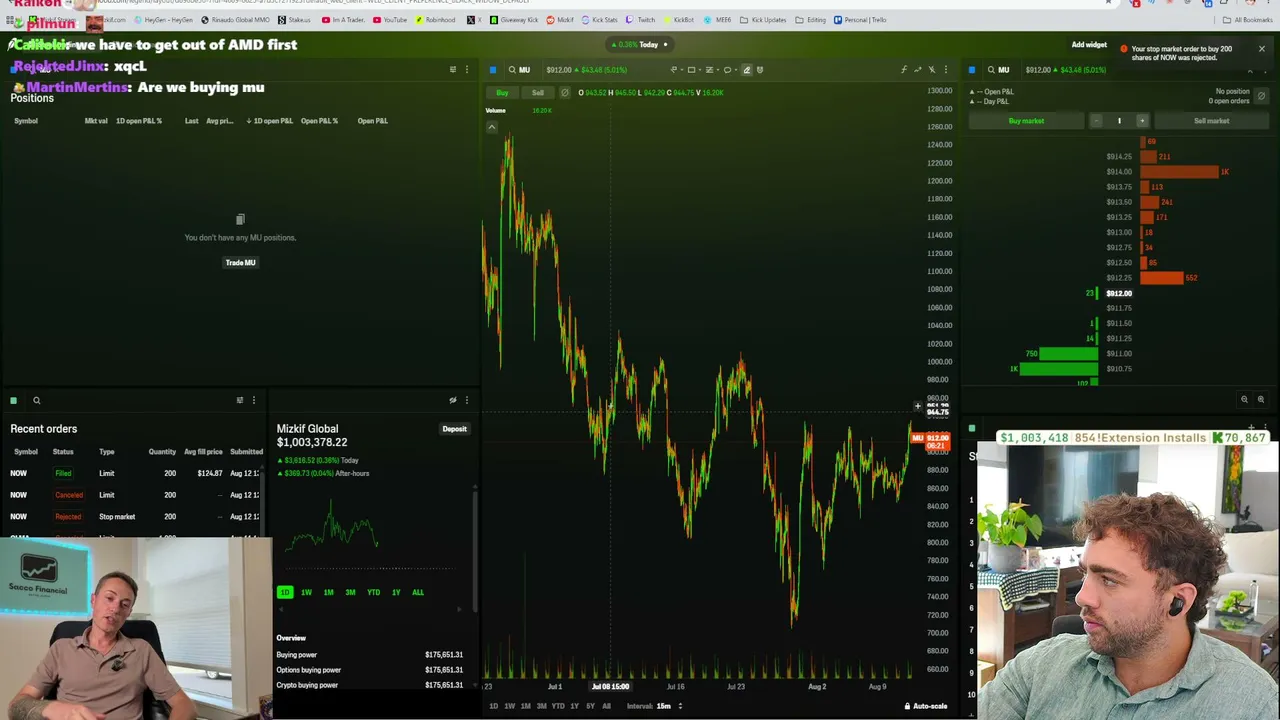The height and width of the screenshot is (720, 1280).
Task: Collapse the ladder widget header chevron
Action: point(1250,70)
